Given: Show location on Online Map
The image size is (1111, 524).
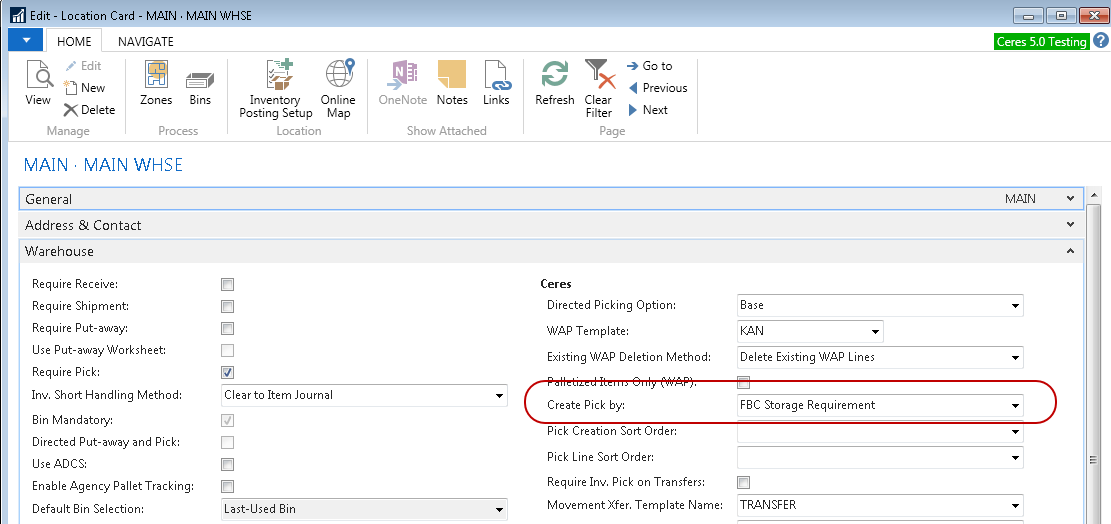Looking at the screenshot, I should click(x=338, y=89).
